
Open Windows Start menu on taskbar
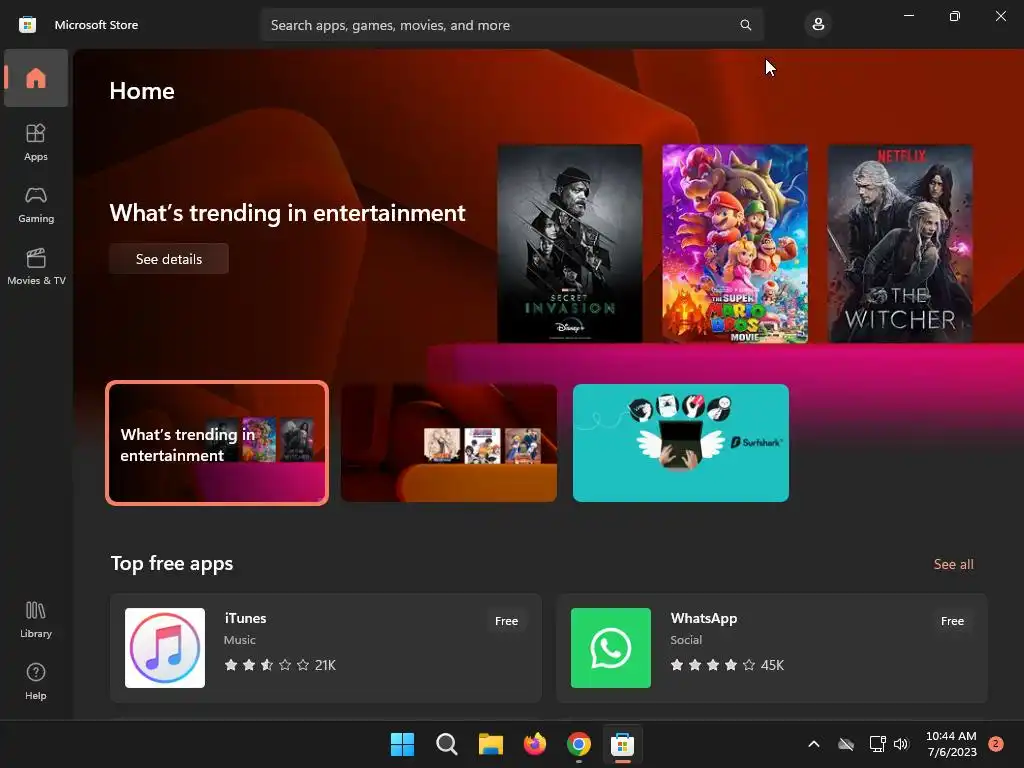click(402, 744)
